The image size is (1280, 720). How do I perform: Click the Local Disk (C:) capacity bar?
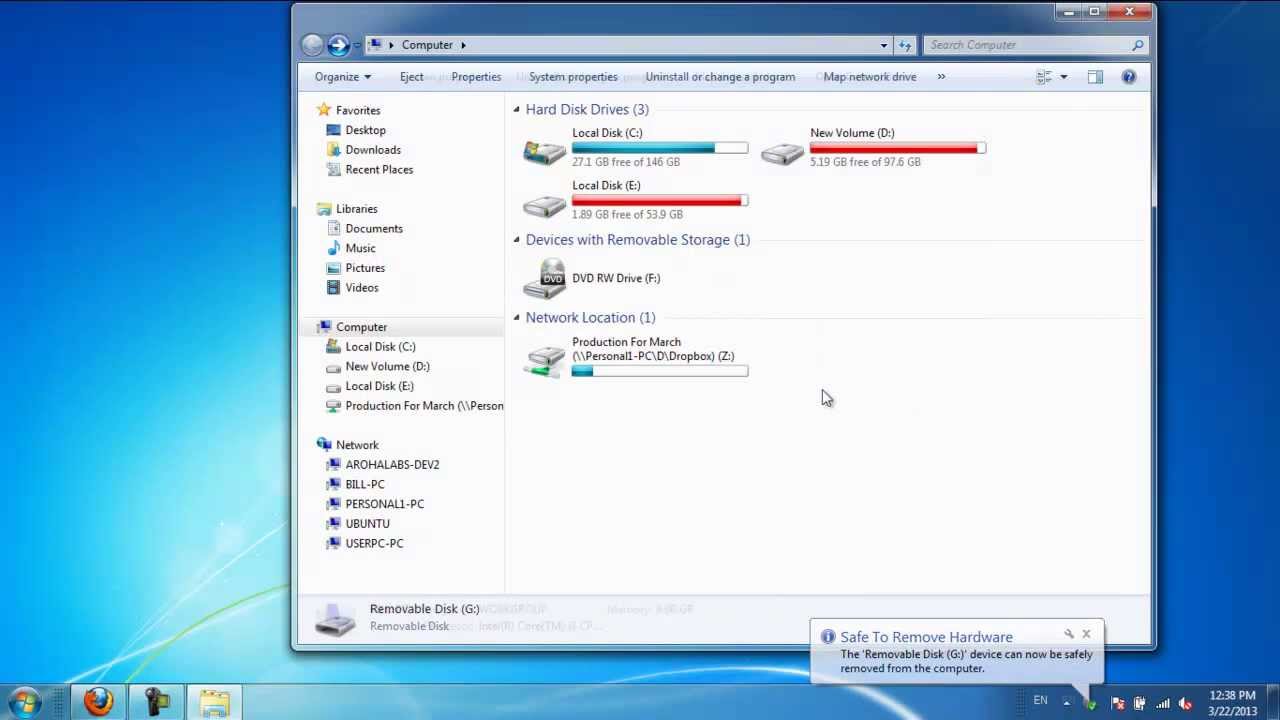[x=660, y=148]
